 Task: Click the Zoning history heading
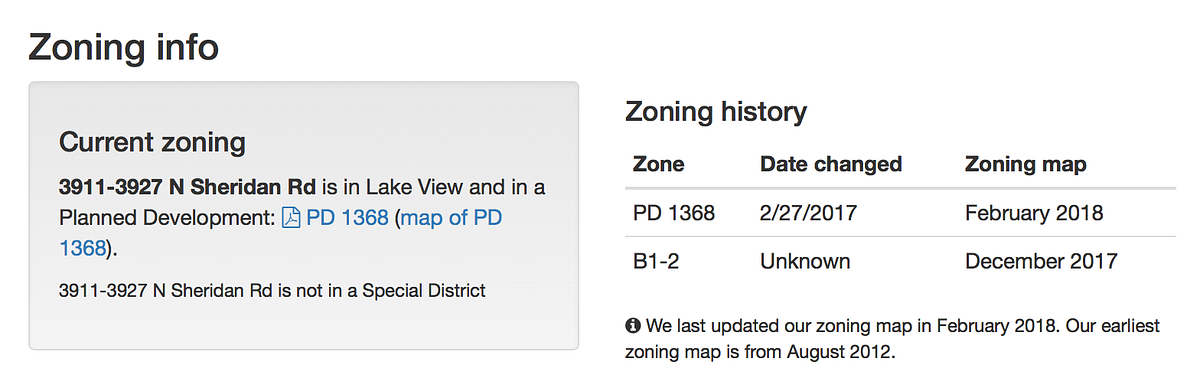point(715,112)
